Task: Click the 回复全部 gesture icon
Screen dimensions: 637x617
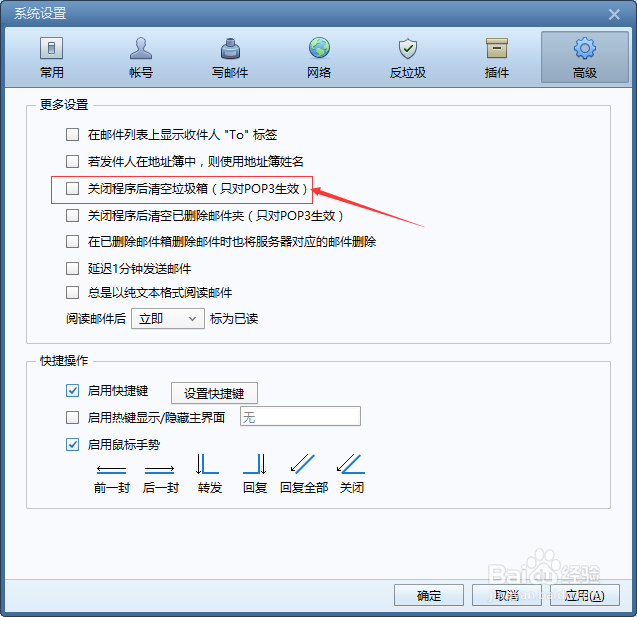Action: tap(303, 464)
